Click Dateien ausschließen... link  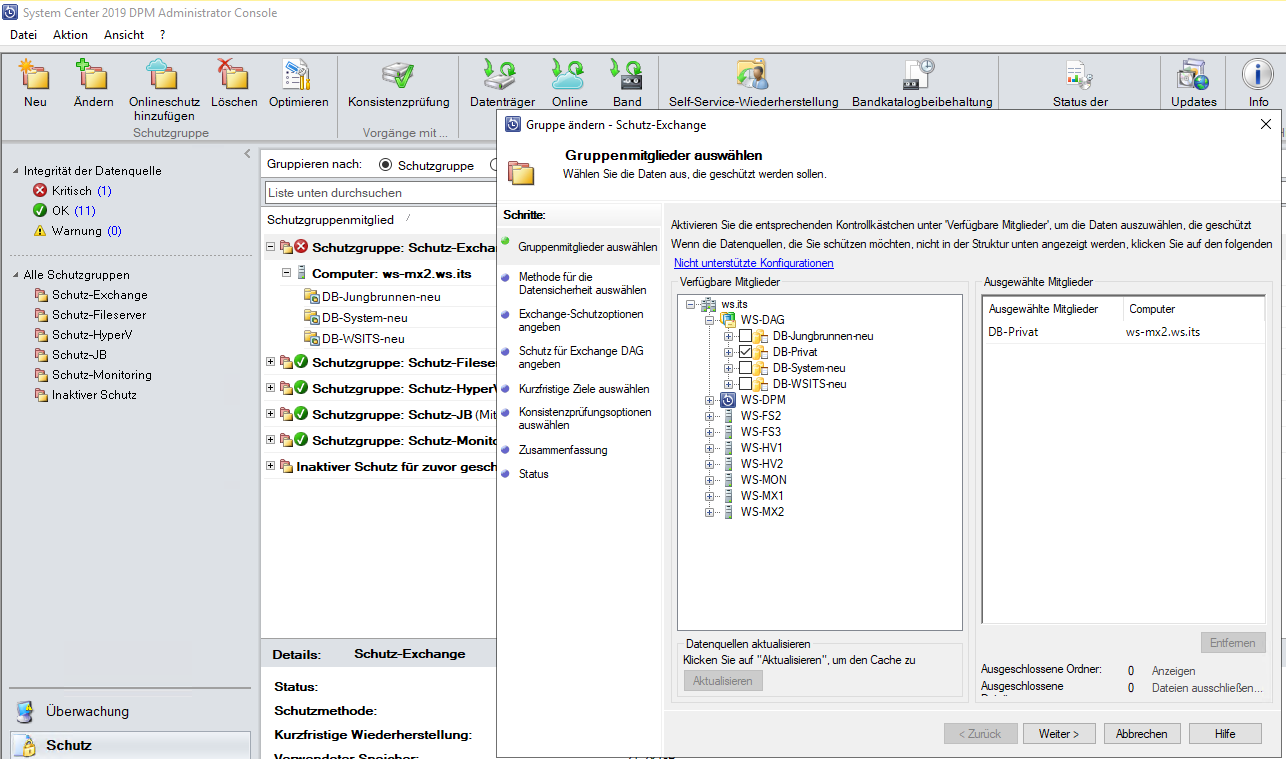point(1207,689)
